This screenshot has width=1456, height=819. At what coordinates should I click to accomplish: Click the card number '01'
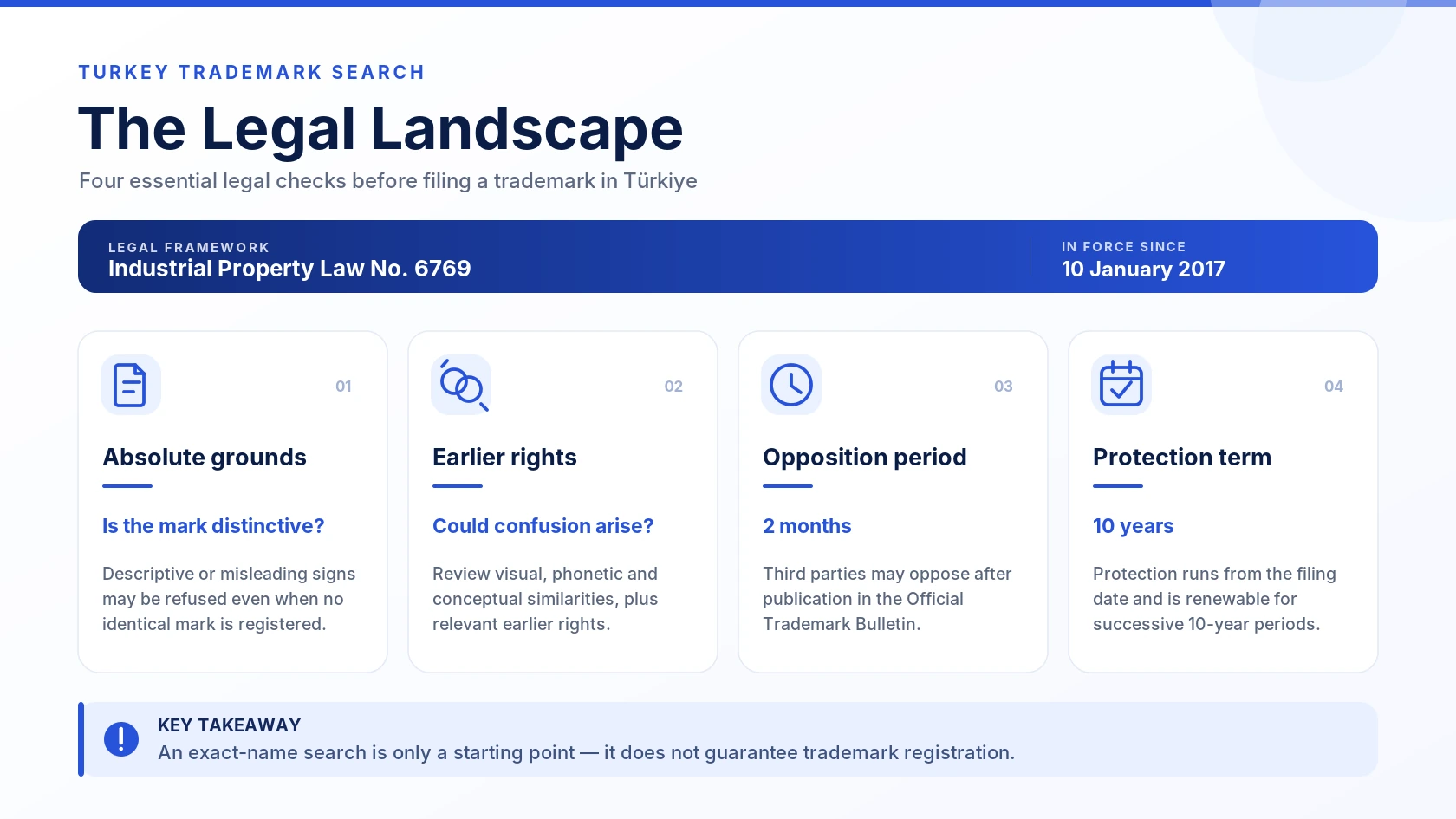click(x=343, y=387)
